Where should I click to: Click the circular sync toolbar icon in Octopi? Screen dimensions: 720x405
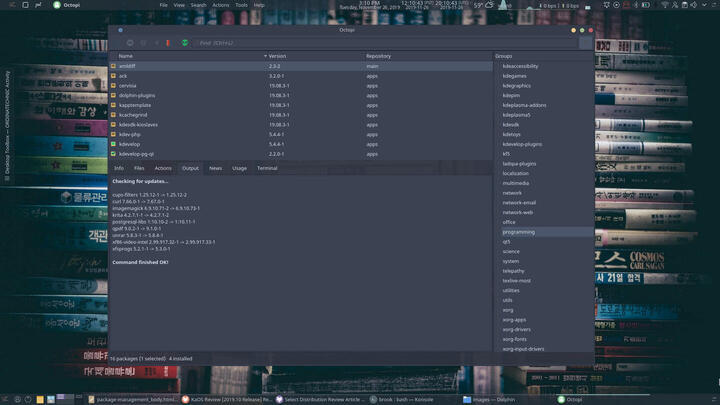pyautogui.click(x=130, y=43)
